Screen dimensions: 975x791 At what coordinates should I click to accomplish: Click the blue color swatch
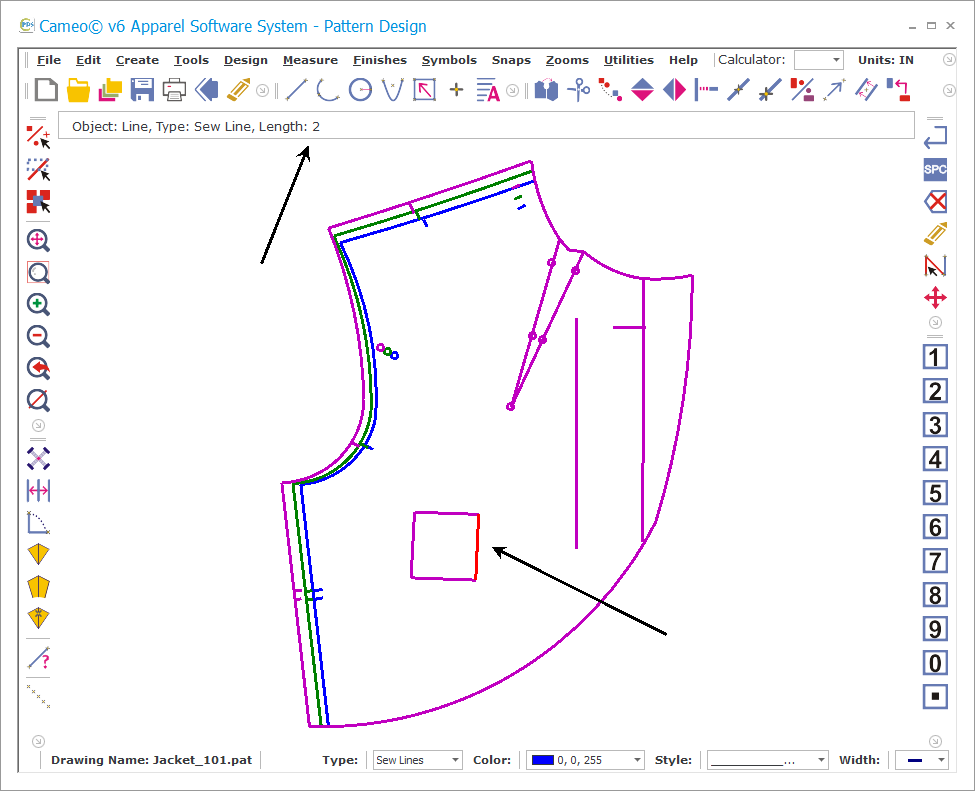tap(542, 760)
